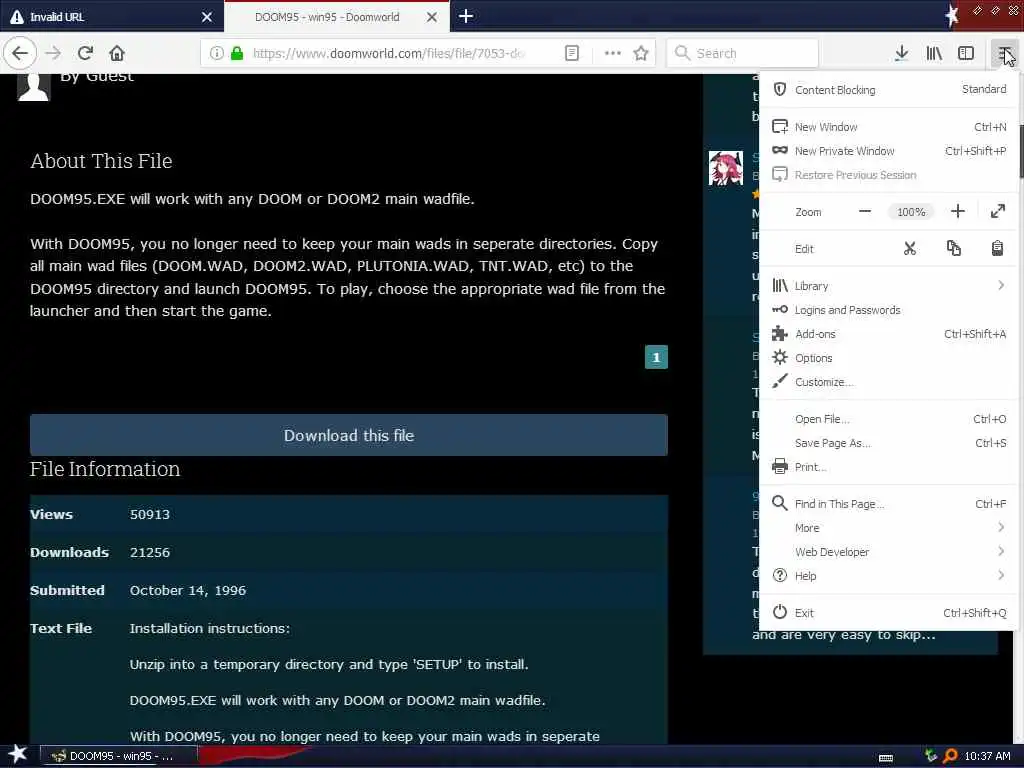Click the Downloads count 21256
This screenshot has width=1024, height=768.
tap(150, 552)
